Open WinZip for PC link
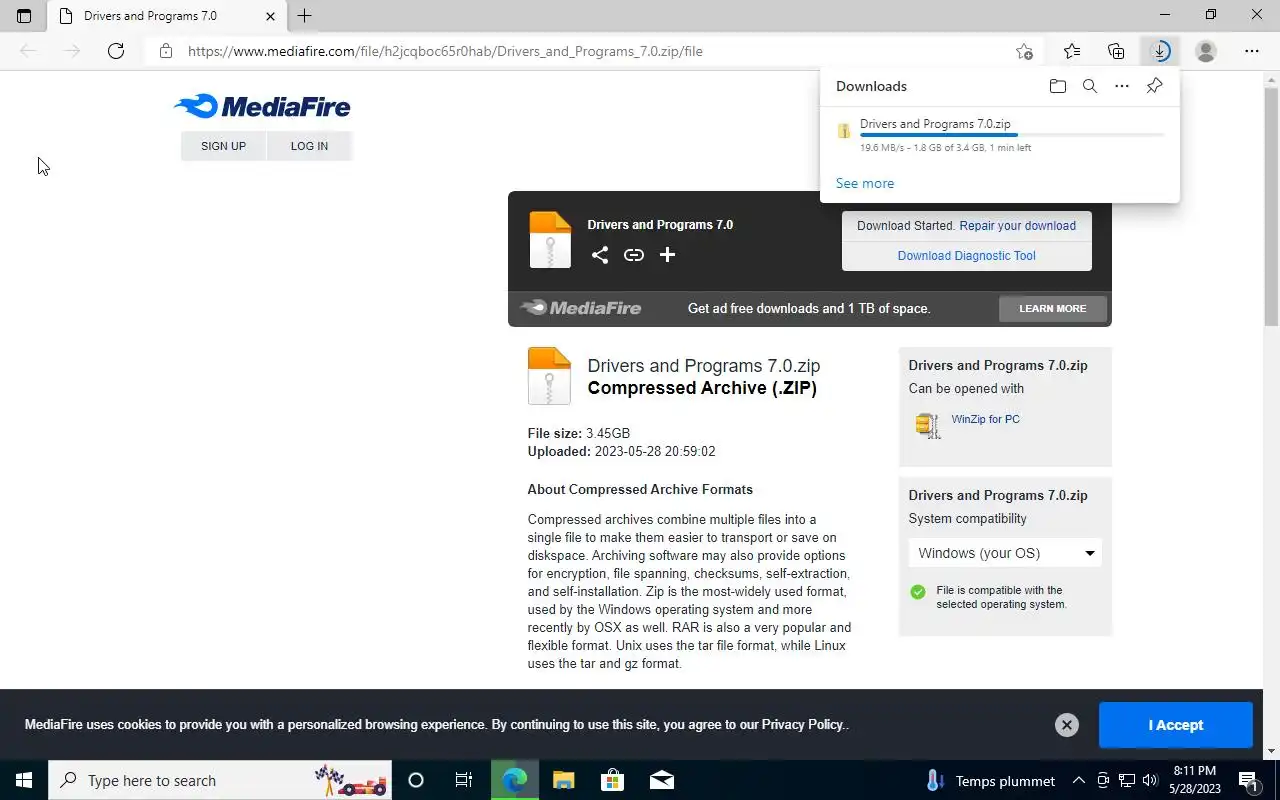Screen dimensions: 1280x800 coord(986,419)
